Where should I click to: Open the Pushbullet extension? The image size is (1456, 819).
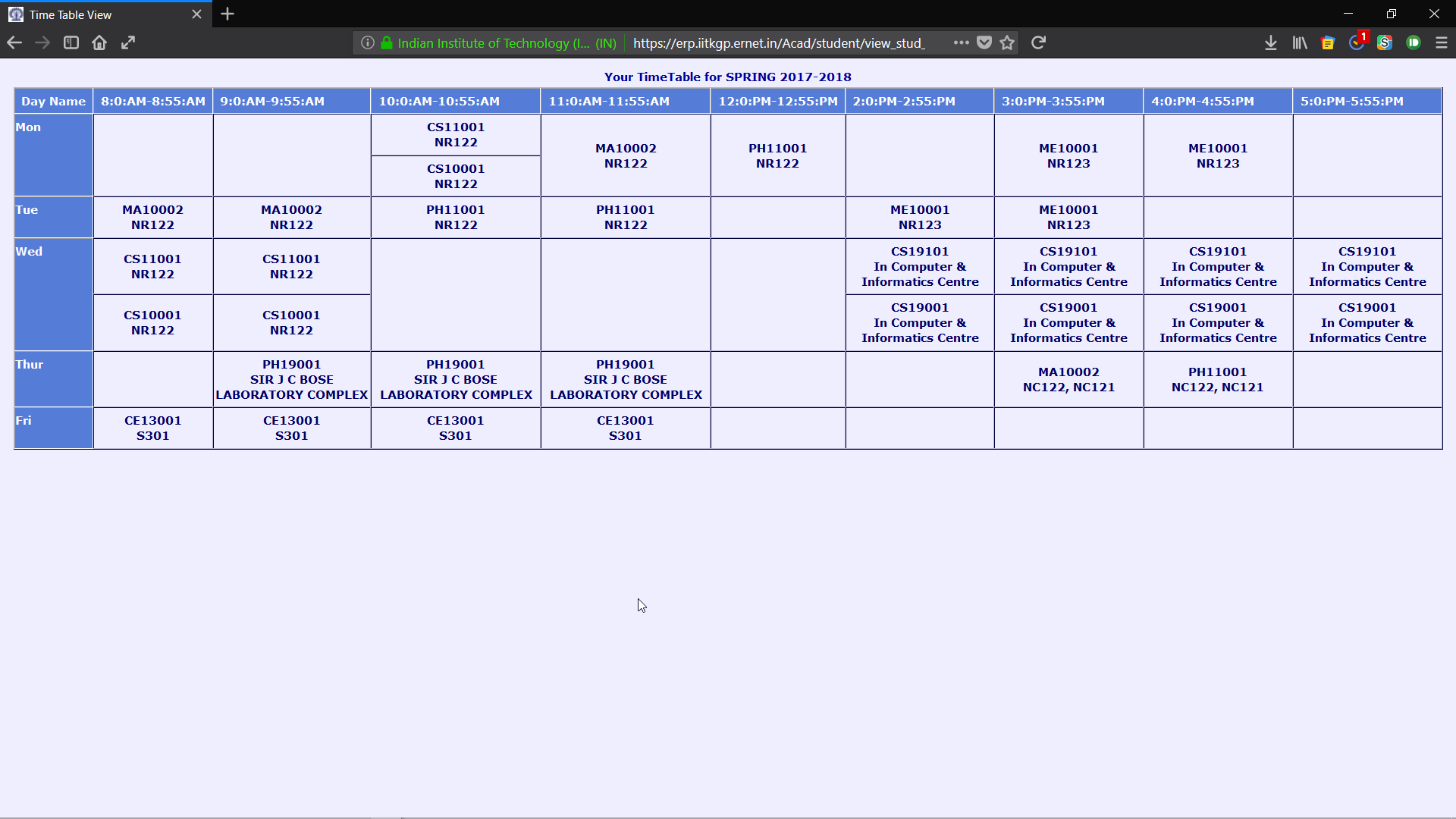click(1414, 43)
